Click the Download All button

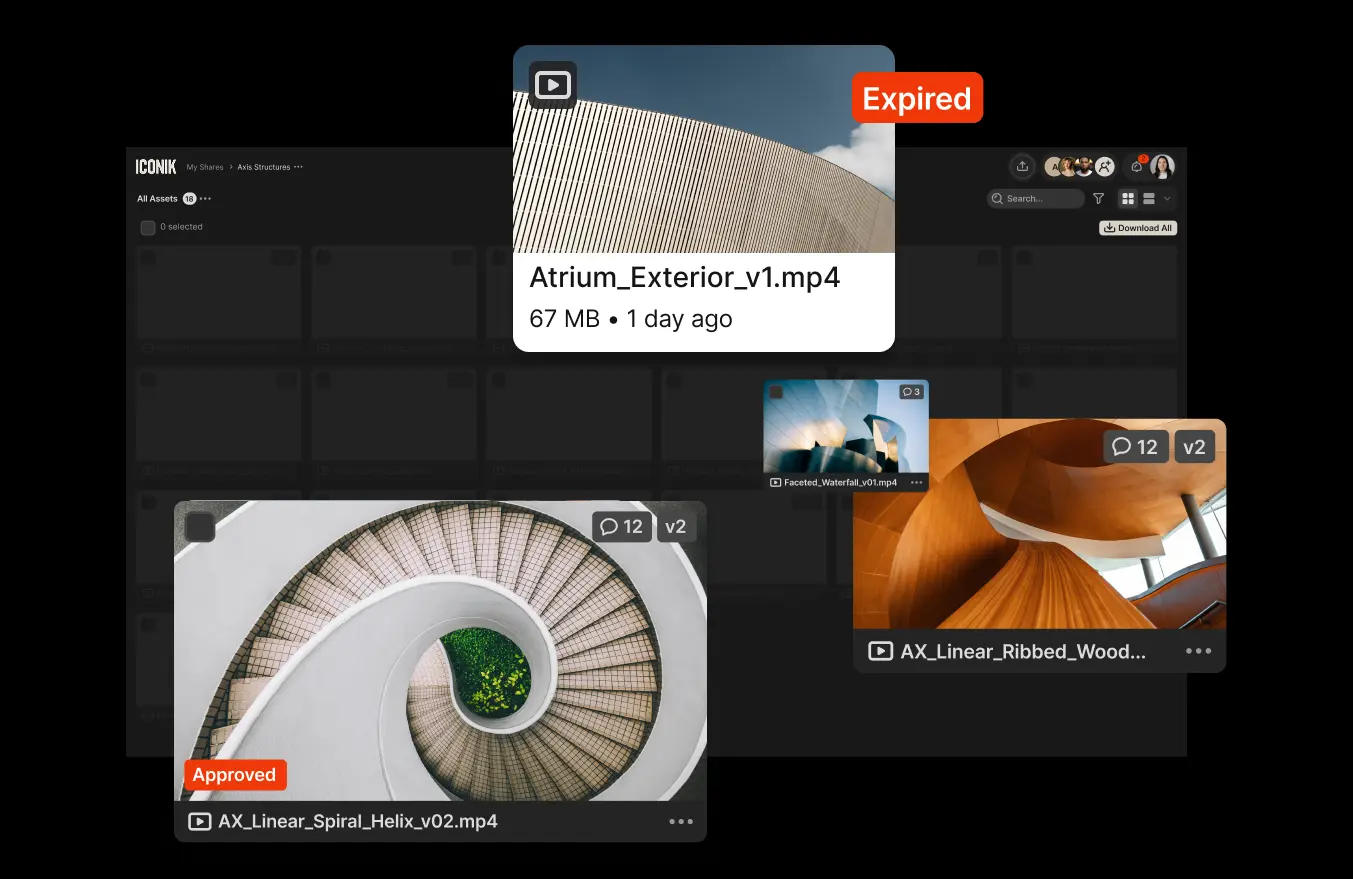tap(1137, 228)
